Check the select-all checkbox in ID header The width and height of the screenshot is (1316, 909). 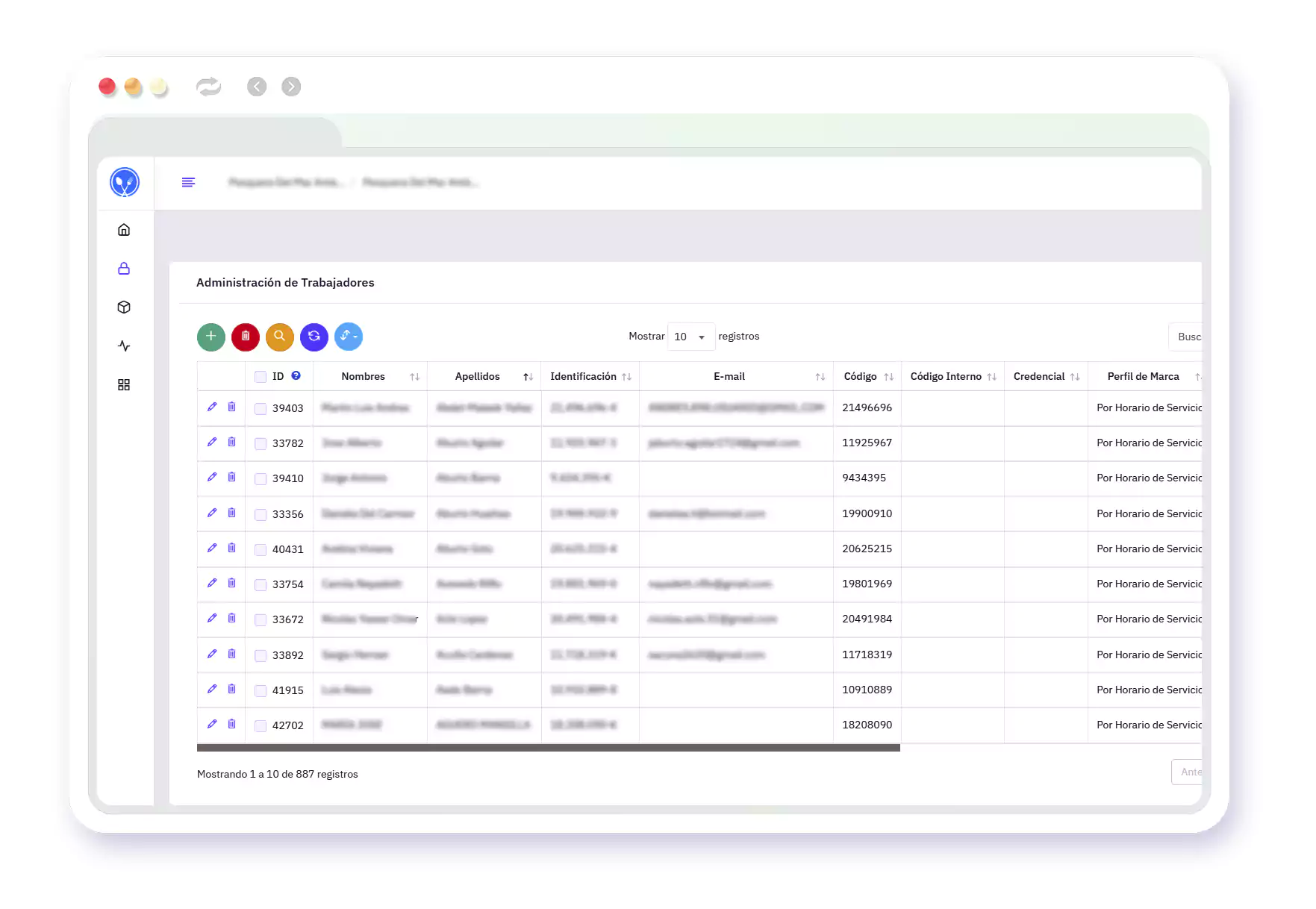261,377
